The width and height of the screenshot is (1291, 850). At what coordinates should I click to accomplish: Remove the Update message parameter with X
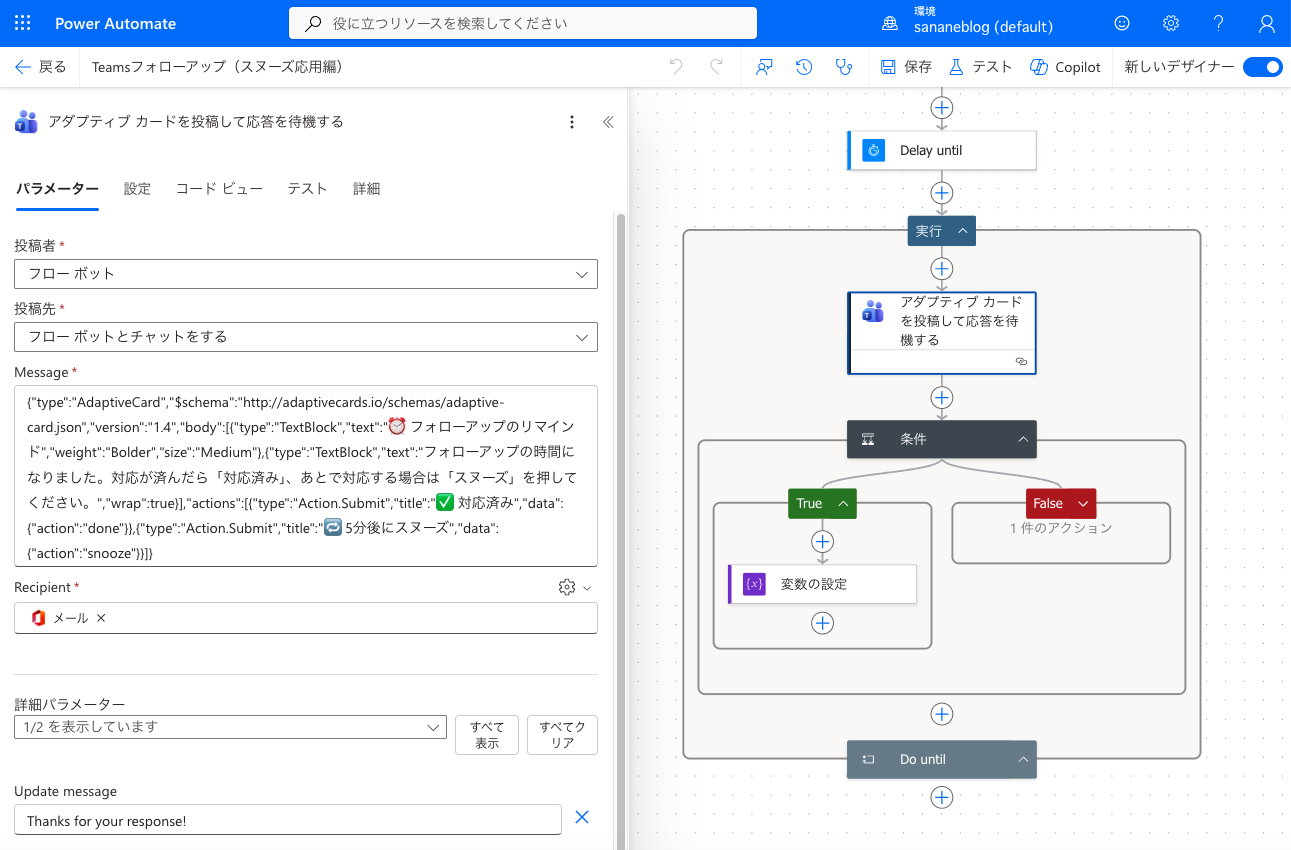pyautogui.click(x=582, y=818)
